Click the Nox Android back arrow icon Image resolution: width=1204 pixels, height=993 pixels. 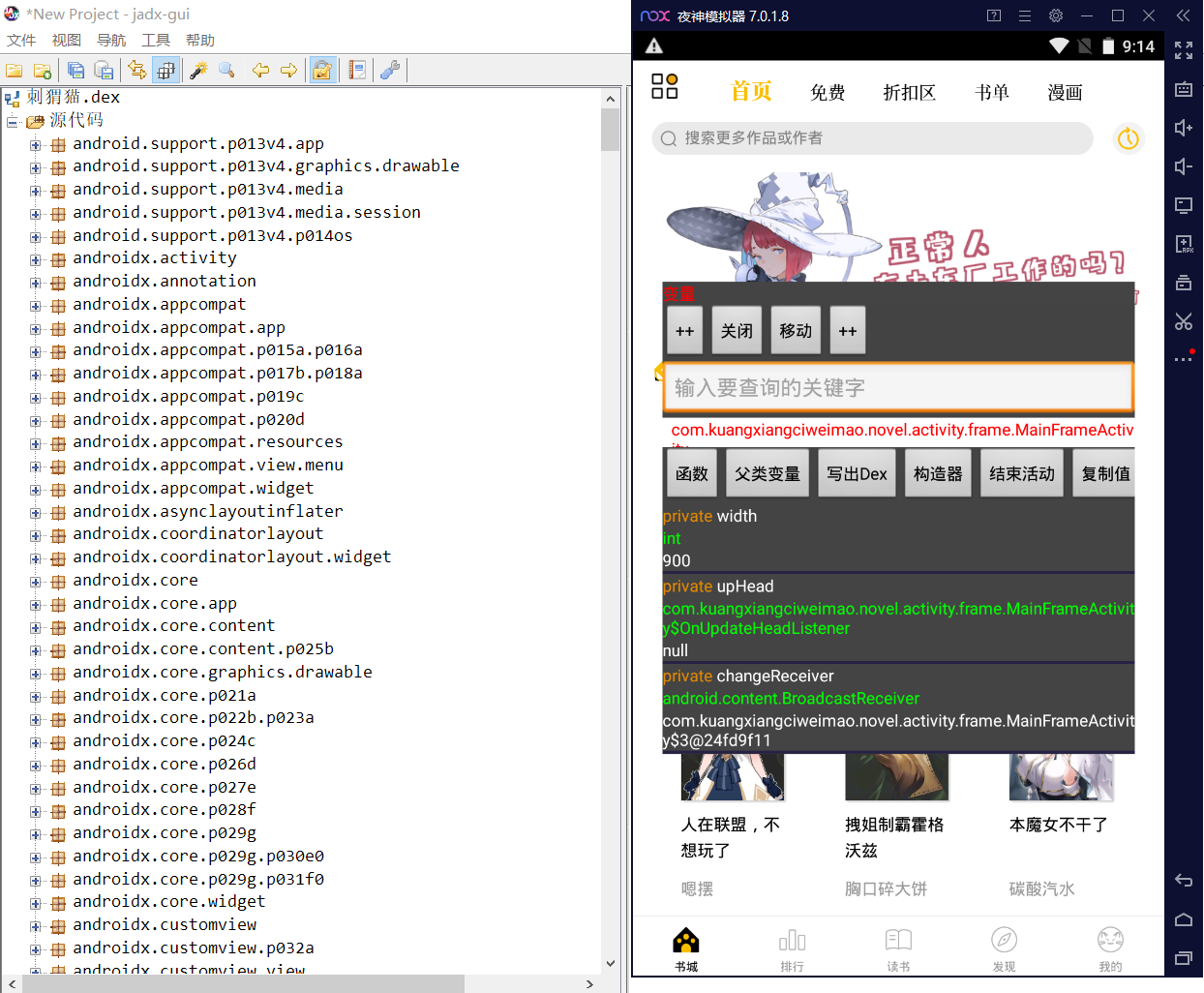point(1184,880)
